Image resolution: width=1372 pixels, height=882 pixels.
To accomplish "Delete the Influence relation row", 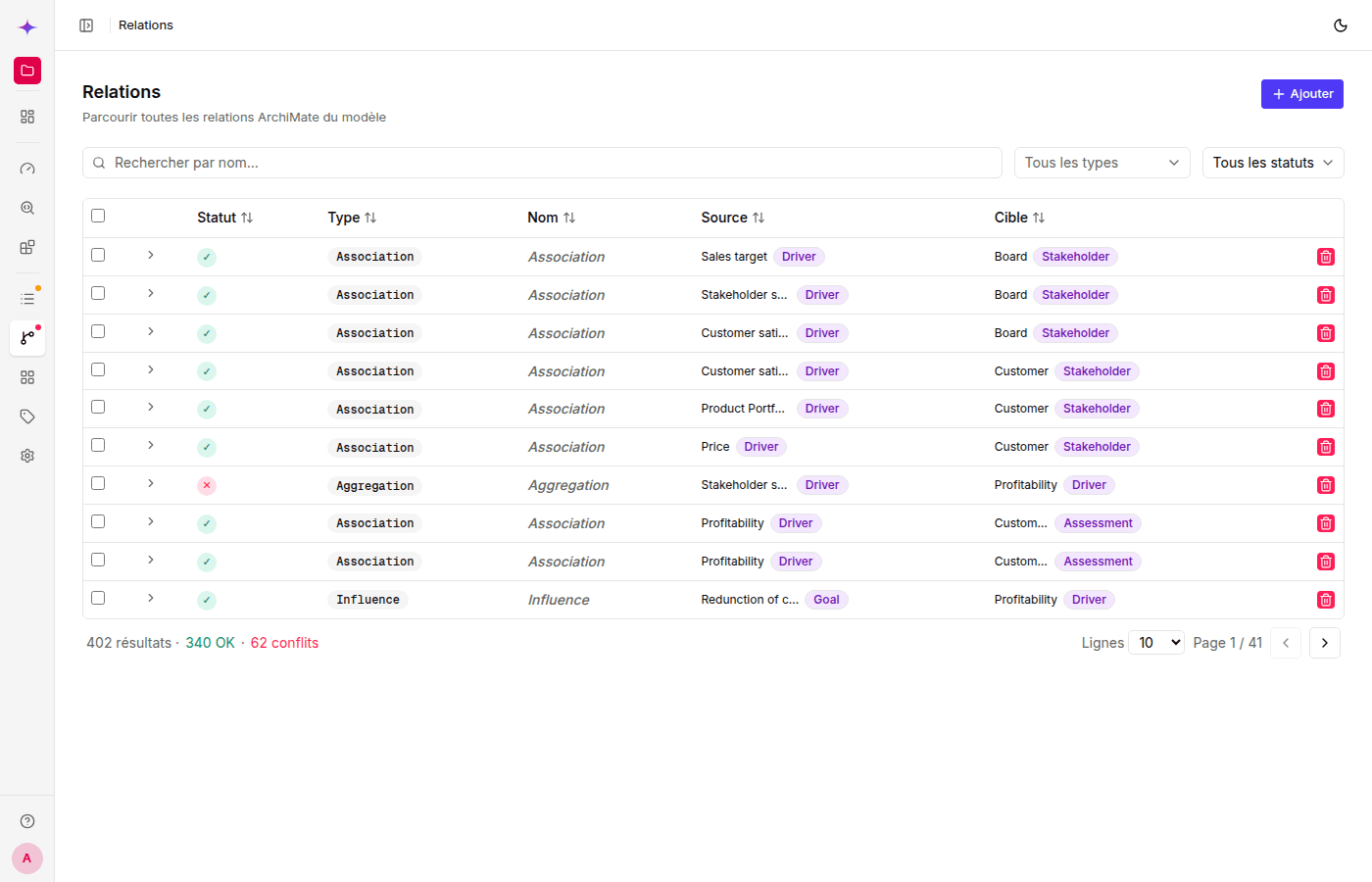I will pyautogui.click(x=1326, y=600).
